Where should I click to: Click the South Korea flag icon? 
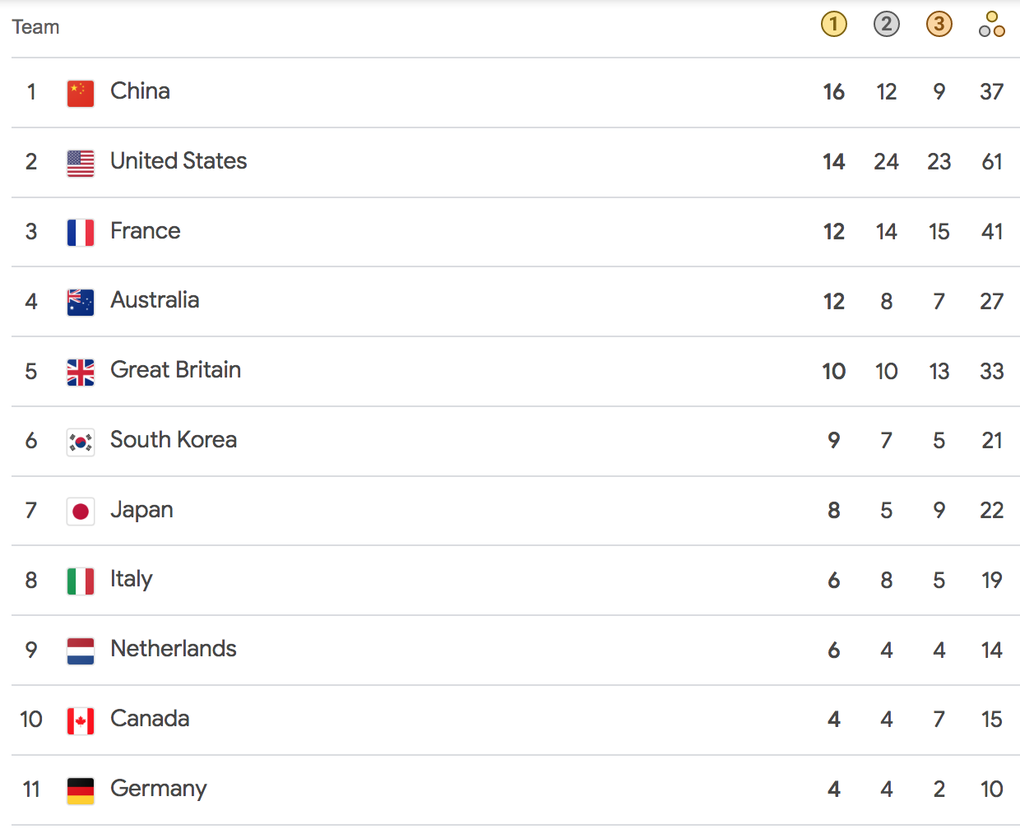(81, 442)
